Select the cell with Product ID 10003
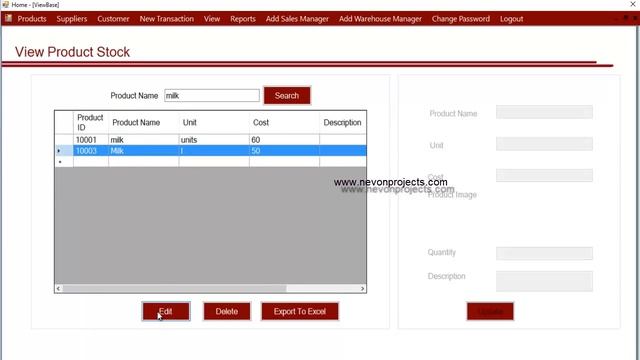This screenshot has height=360, width=640. [91, 151]
